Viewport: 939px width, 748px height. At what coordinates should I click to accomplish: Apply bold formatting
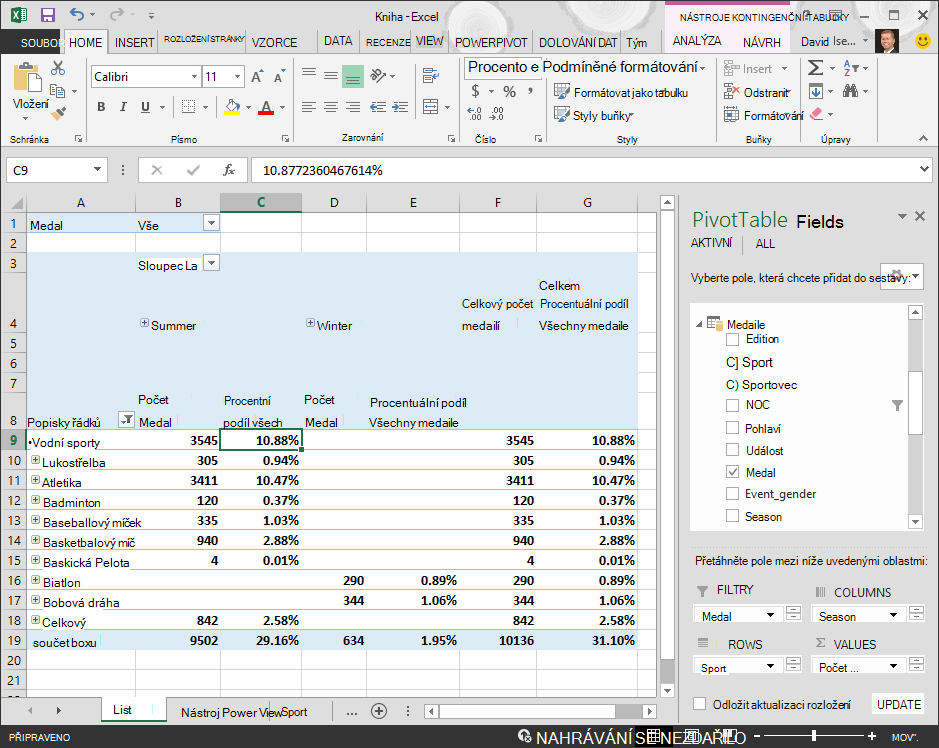click(101, 107)
